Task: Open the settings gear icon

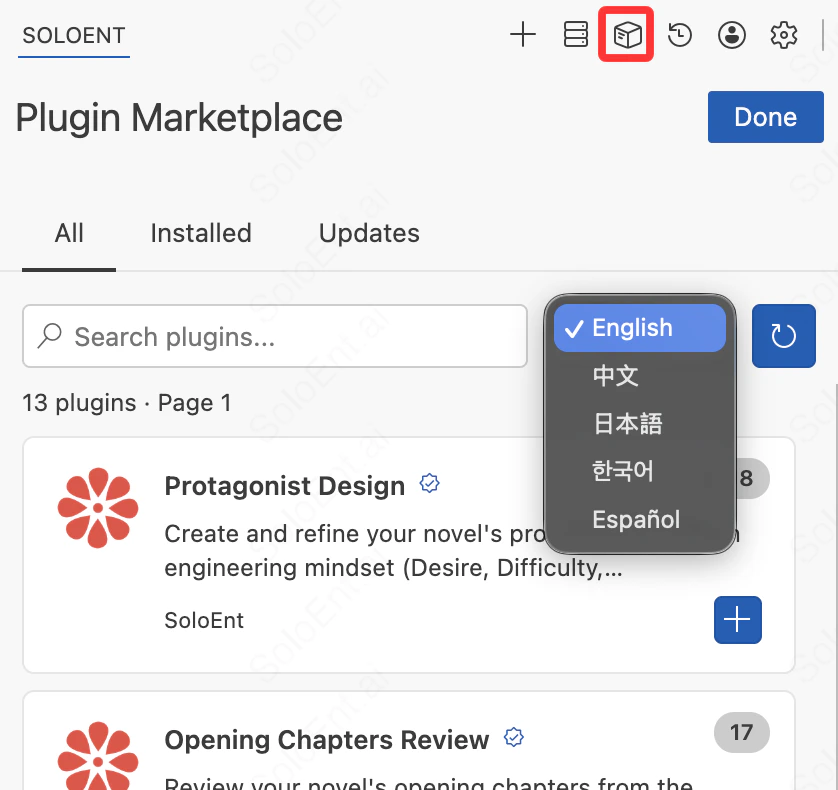Action: tap(783, 35)
